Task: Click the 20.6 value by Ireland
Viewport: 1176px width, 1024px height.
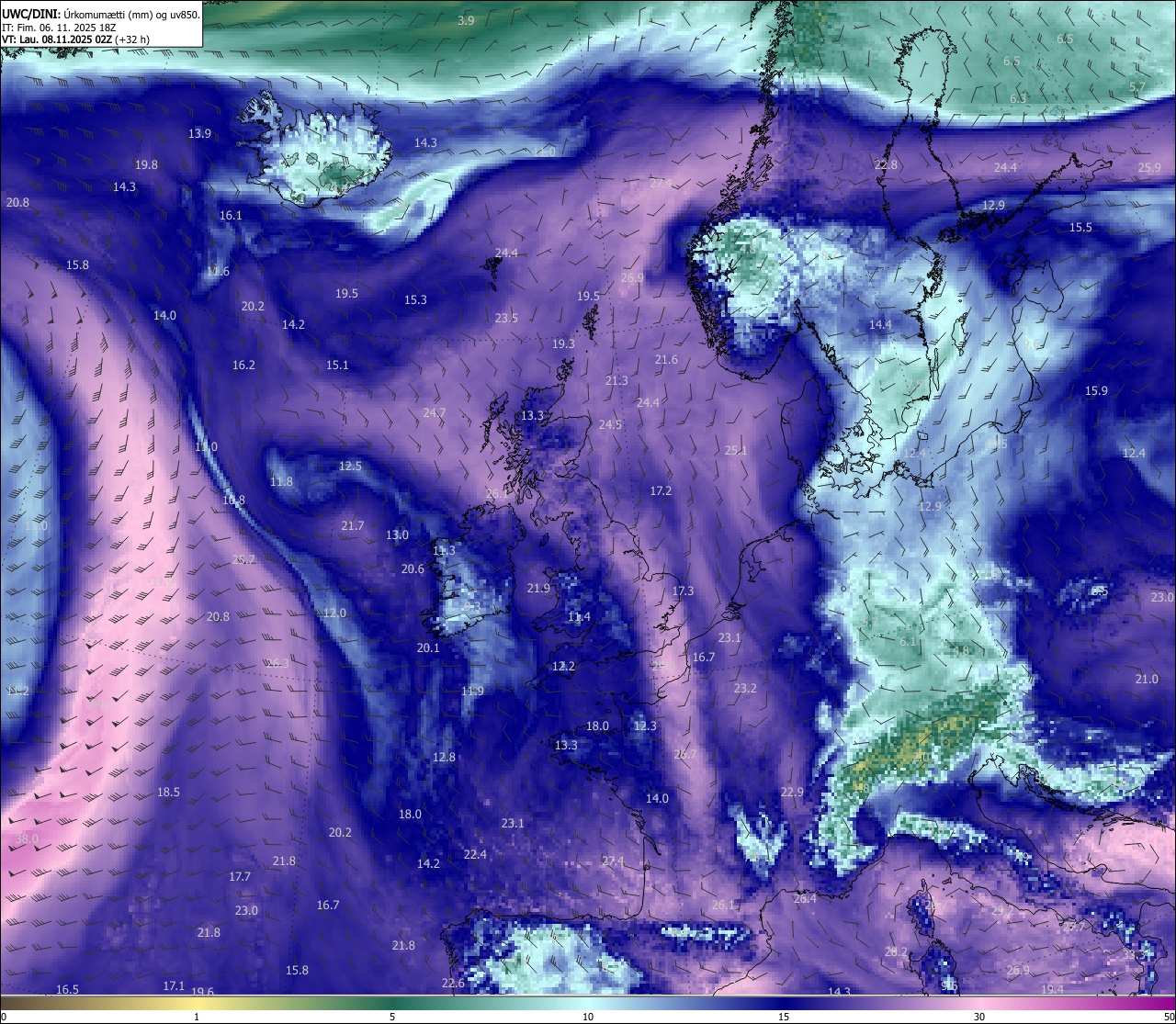Action: click(413, 568)
